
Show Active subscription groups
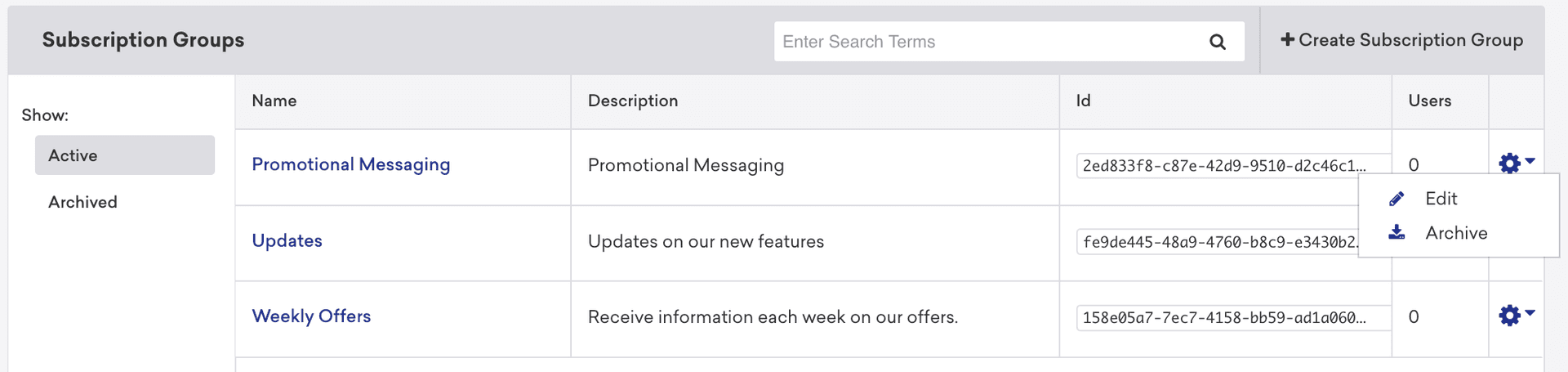point(124,155)
